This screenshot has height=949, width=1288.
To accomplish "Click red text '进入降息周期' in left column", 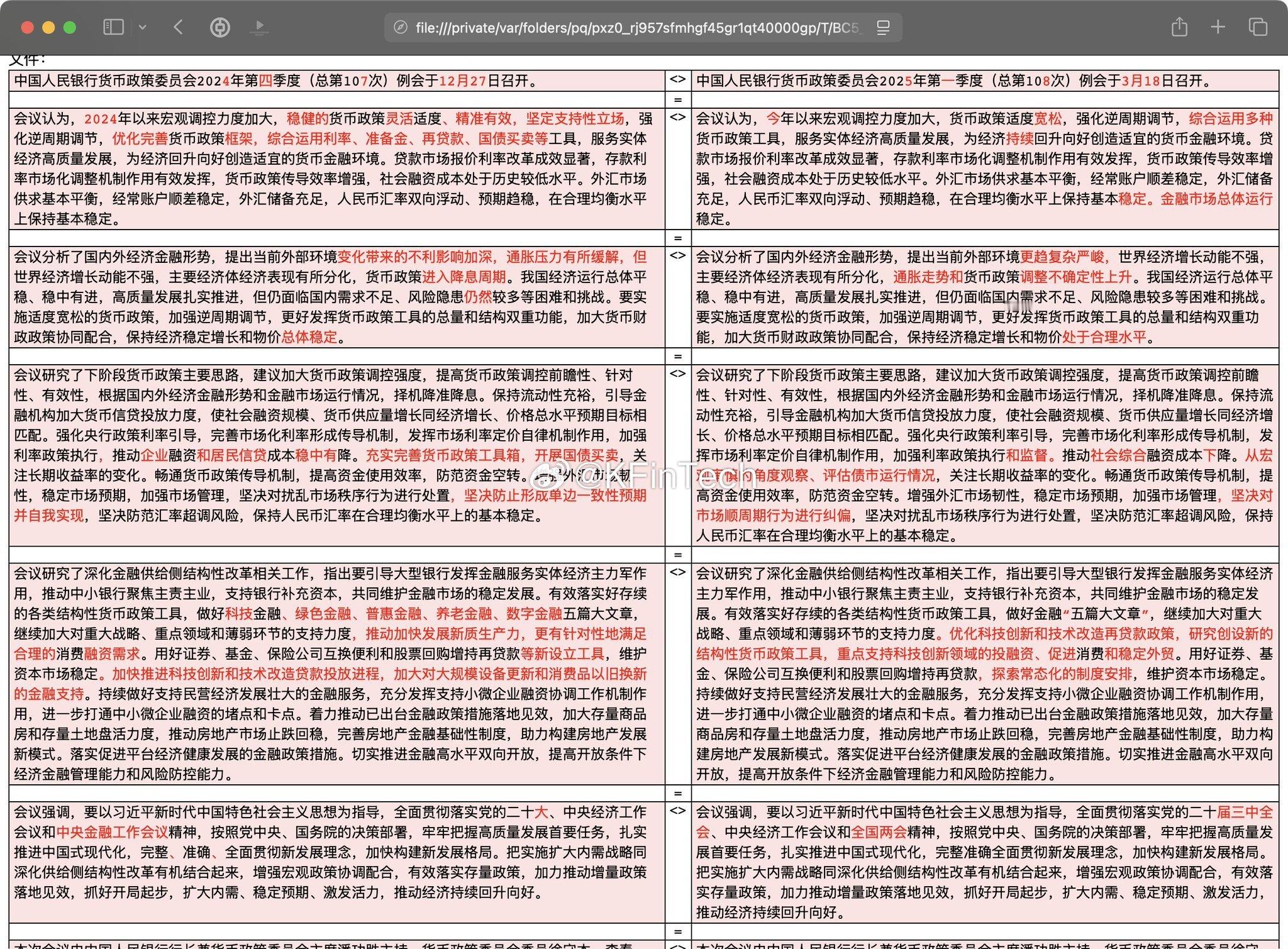I will 464,277.
